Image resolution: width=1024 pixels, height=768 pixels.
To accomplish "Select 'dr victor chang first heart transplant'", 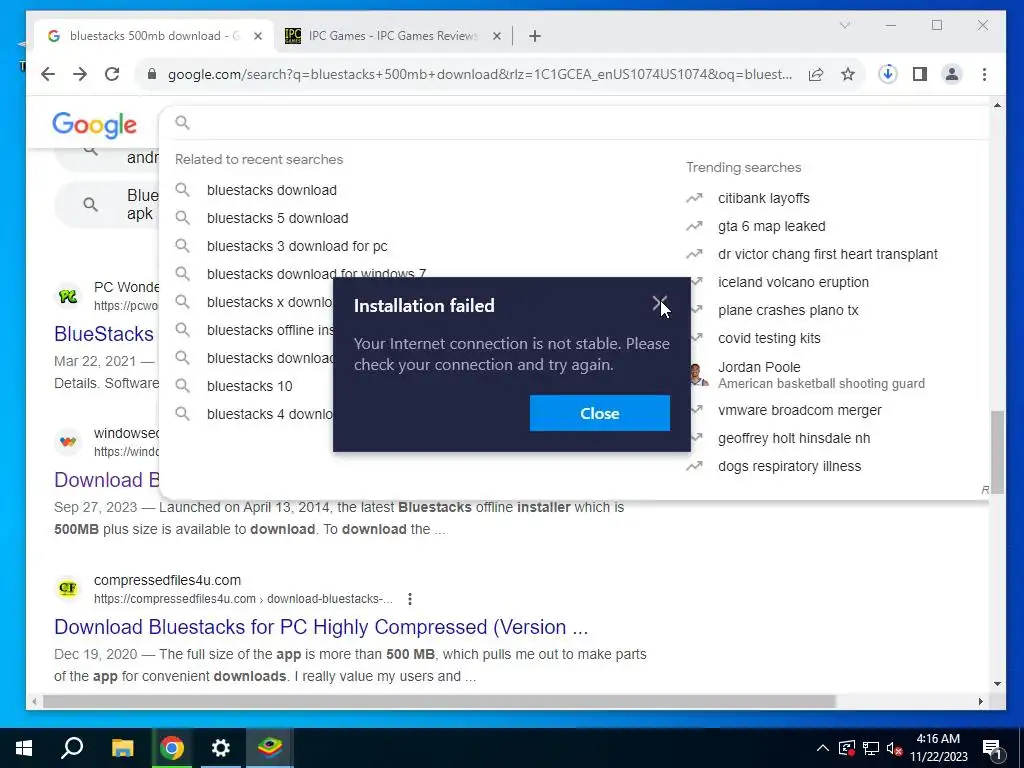I will 827,254.
